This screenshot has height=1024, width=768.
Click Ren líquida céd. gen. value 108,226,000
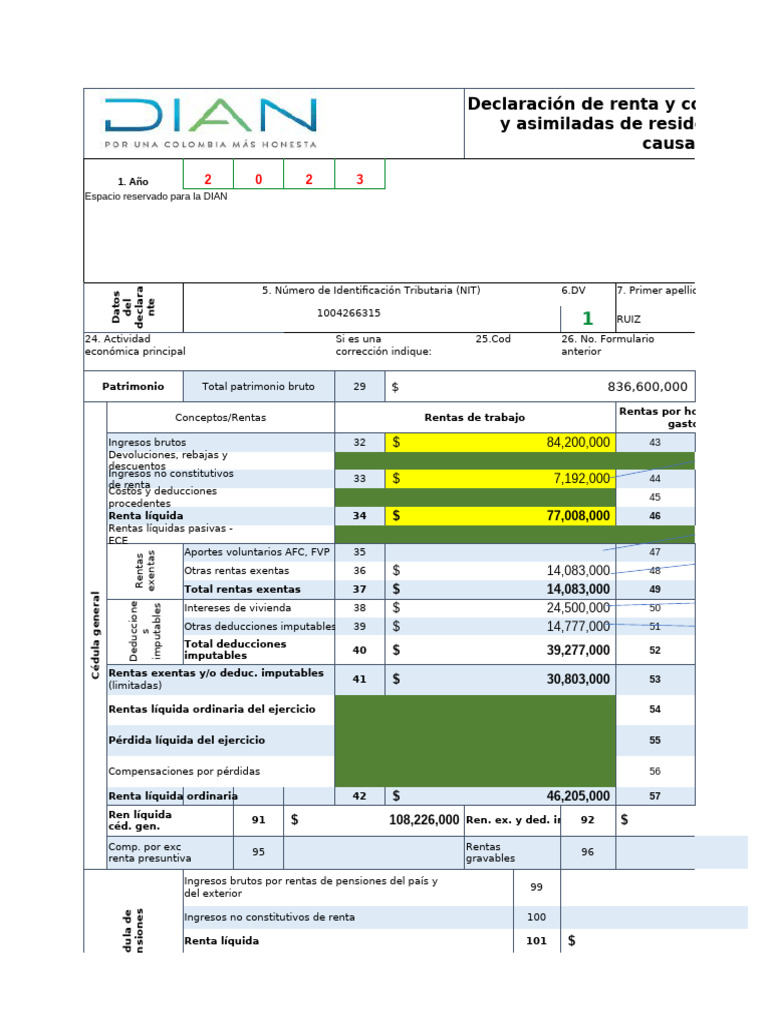tap(374, 820)
